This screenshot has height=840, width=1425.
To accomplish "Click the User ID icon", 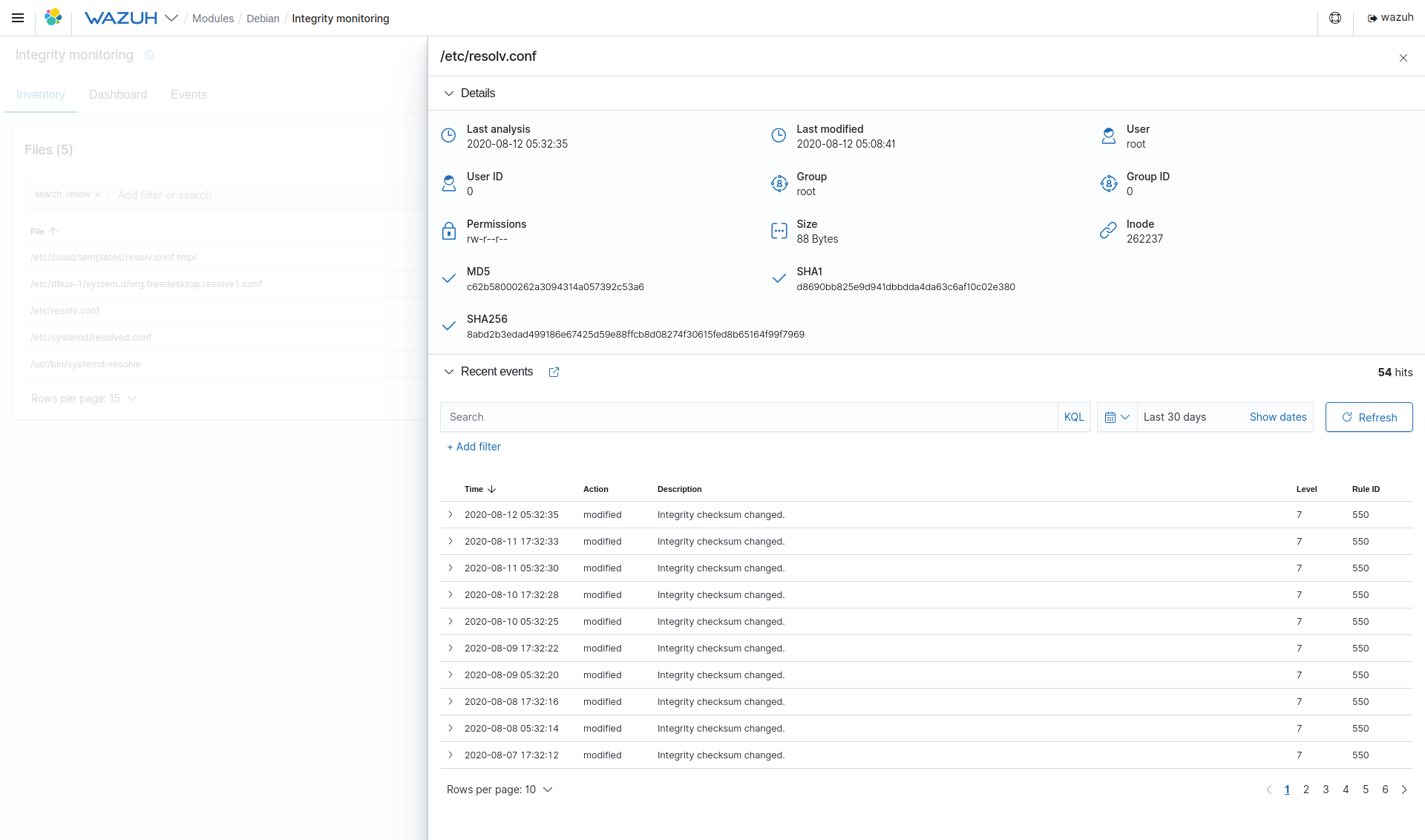I will (x=449, y=183).
